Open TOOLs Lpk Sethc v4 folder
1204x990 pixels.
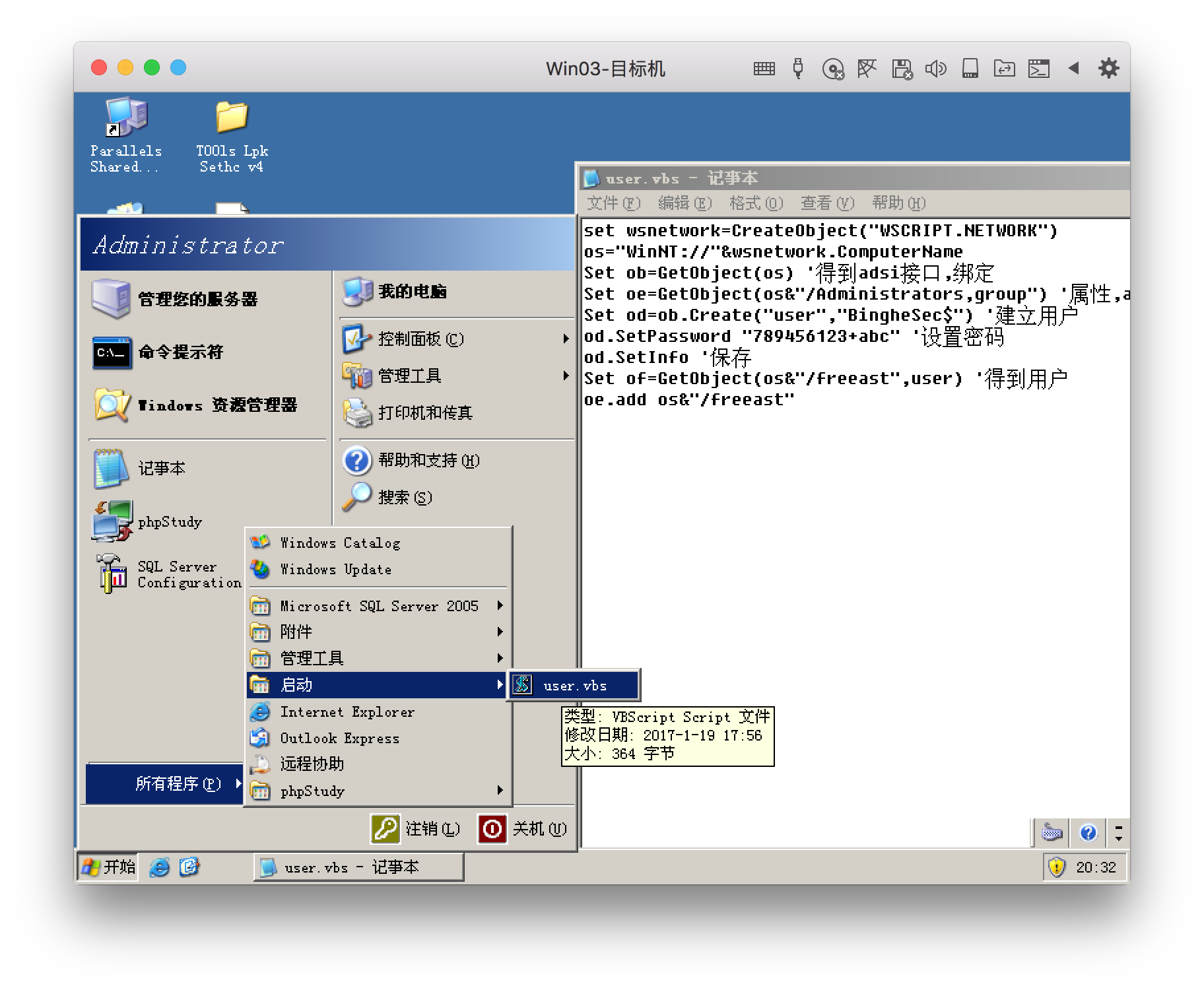tap(232, 137)
